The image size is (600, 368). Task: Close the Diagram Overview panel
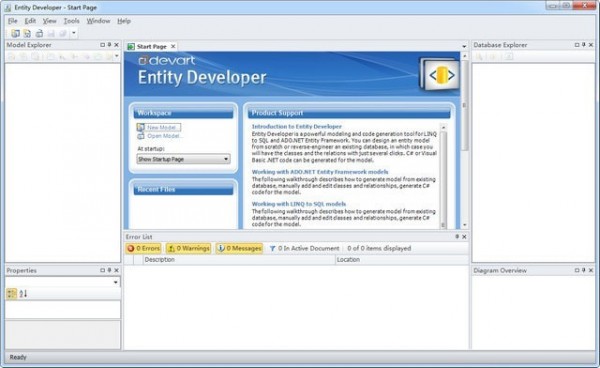(x=591, y=270)
